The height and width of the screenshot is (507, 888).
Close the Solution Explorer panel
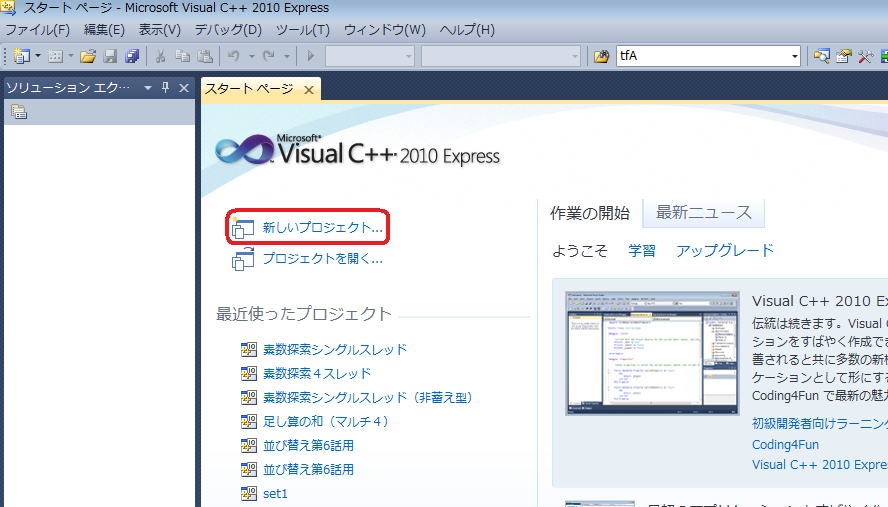pos(183,88)
